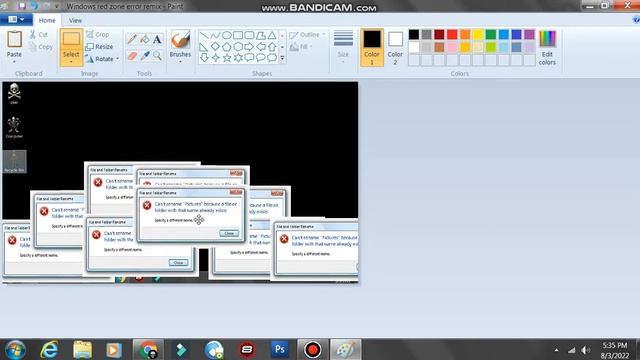Select the Color 2 background button

point(395,47)
